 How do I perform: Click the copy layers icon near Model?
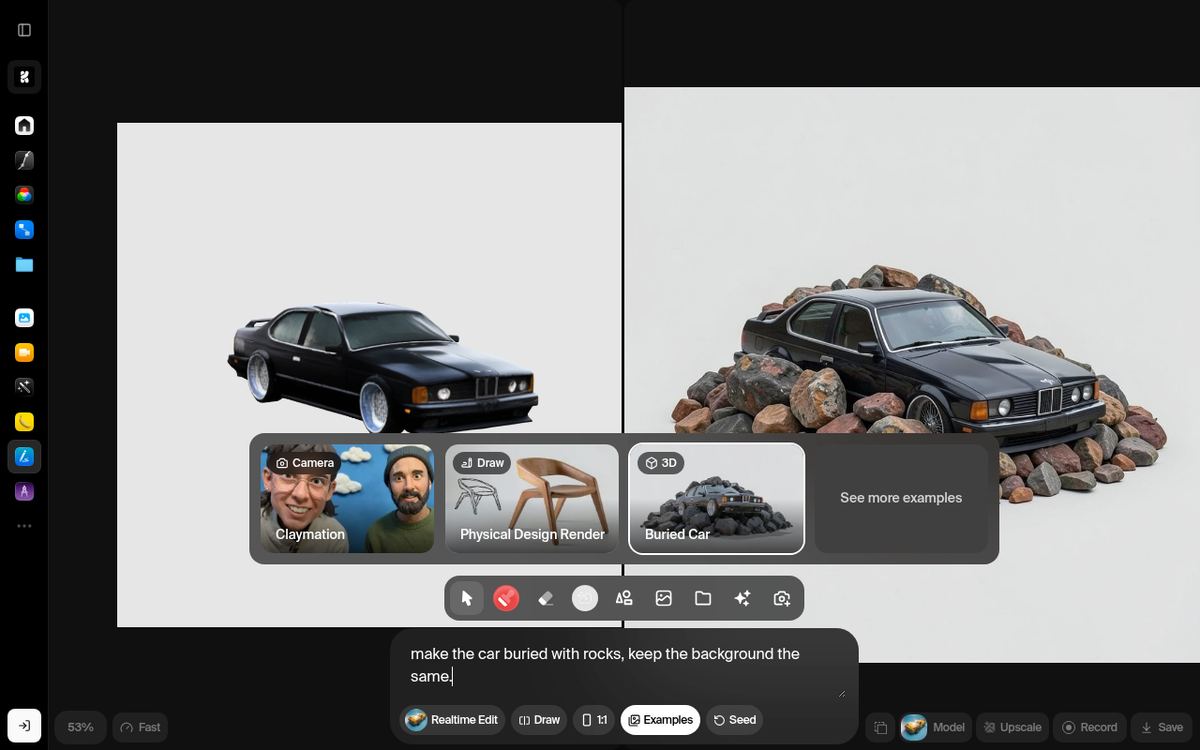tap(880, 727)
